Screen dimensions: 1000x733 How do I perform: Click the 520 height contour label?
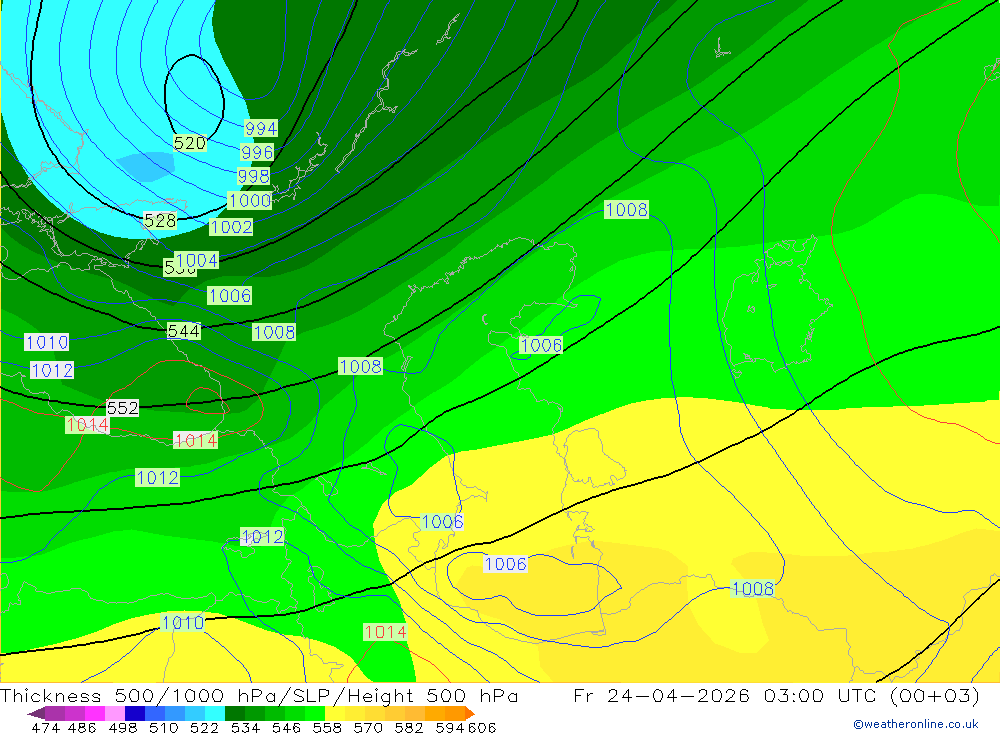coord(190,143)
